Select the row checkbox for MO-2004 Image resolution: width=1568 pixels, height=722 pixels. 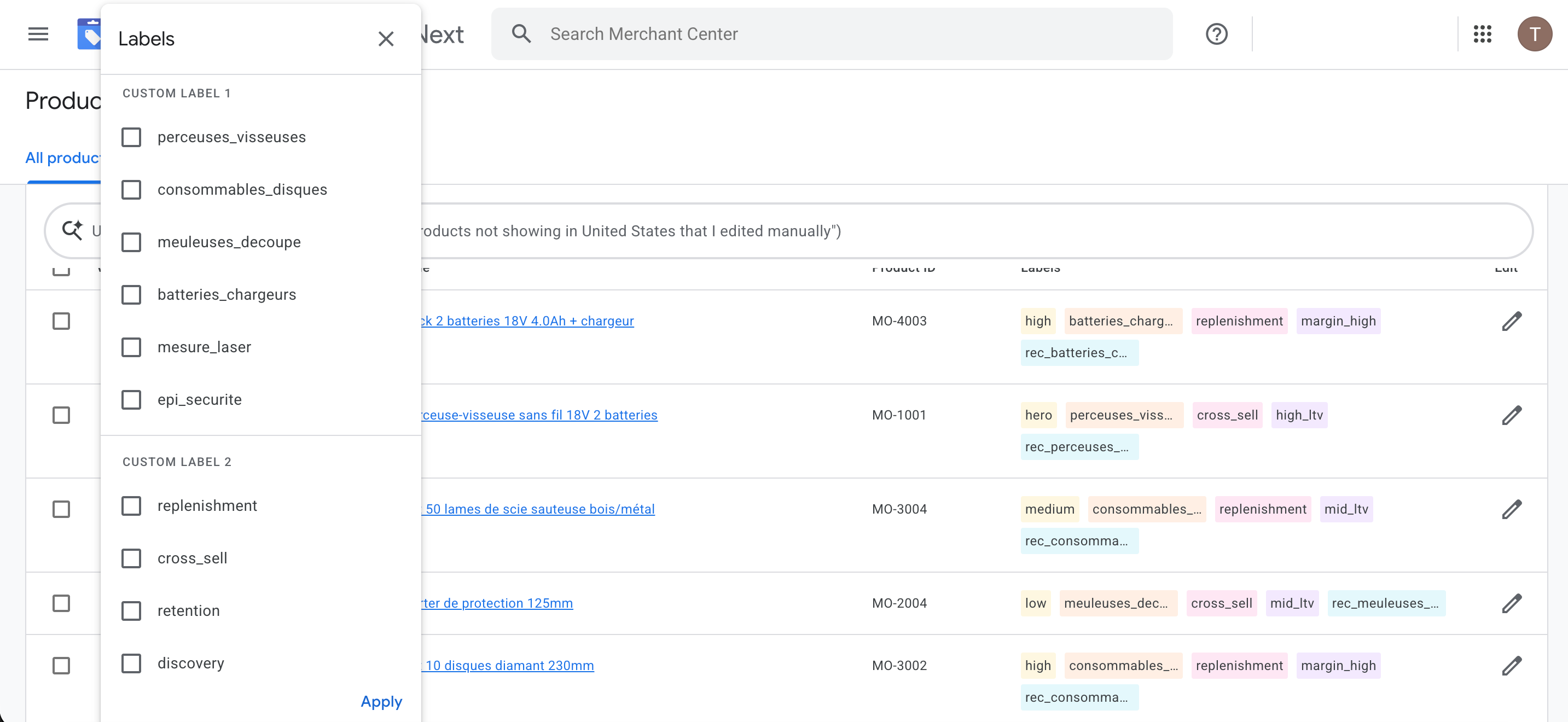tap(61, 603)
